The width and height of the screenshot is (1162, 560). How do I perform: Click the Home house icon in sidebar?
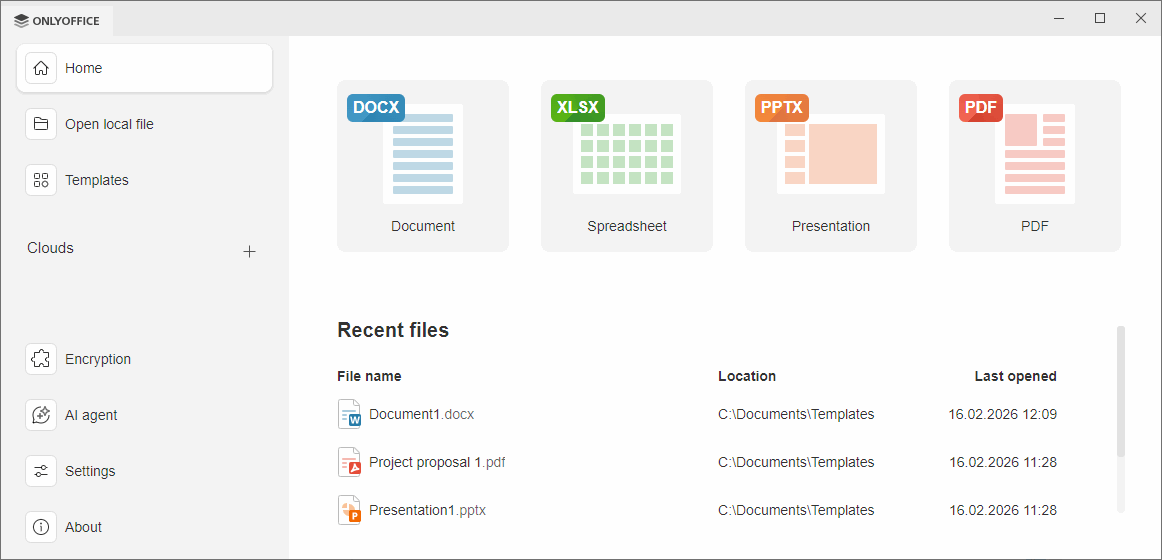tap(41, 68)
